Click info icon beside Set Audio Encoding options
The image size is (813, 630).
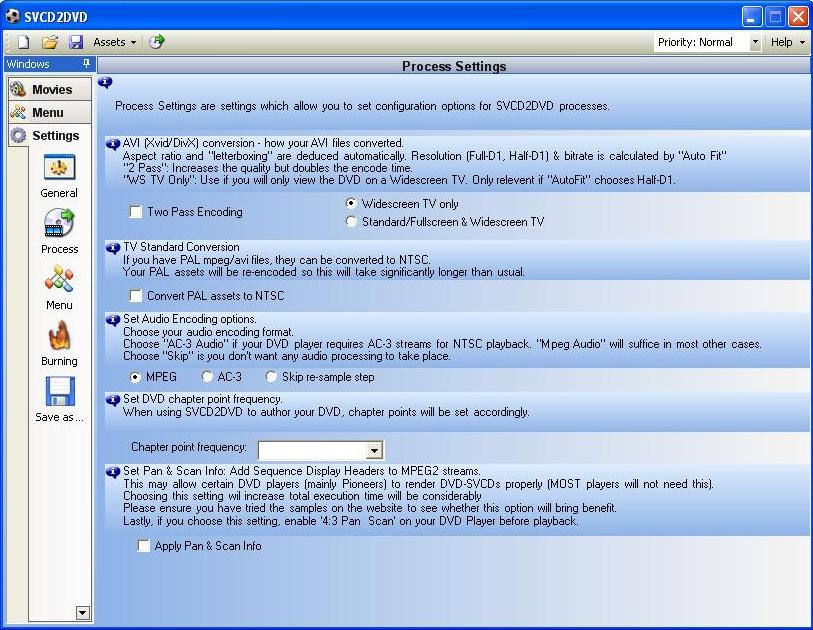point(113,320)
